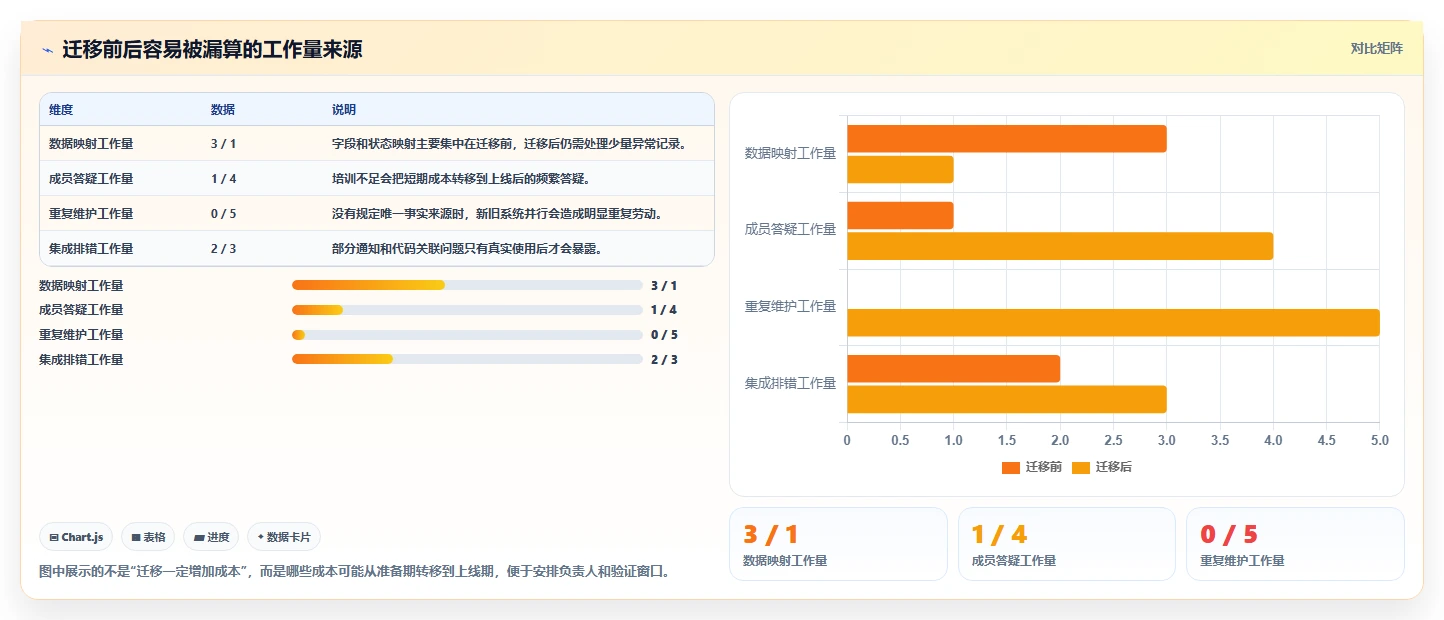The width and height of the screenshot is (1444, 620).
Task: Click description starting 培训不足会把短期成本
Action: 461,179
